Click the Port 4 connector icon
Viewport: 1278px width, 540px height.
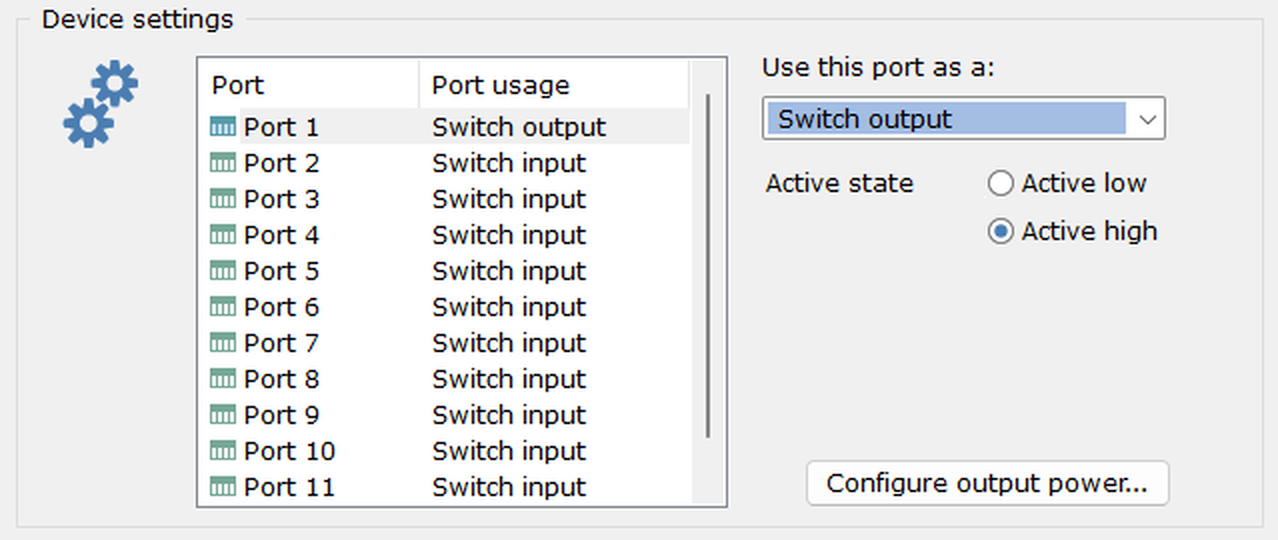pyautogui.click(x=223, y=235)
